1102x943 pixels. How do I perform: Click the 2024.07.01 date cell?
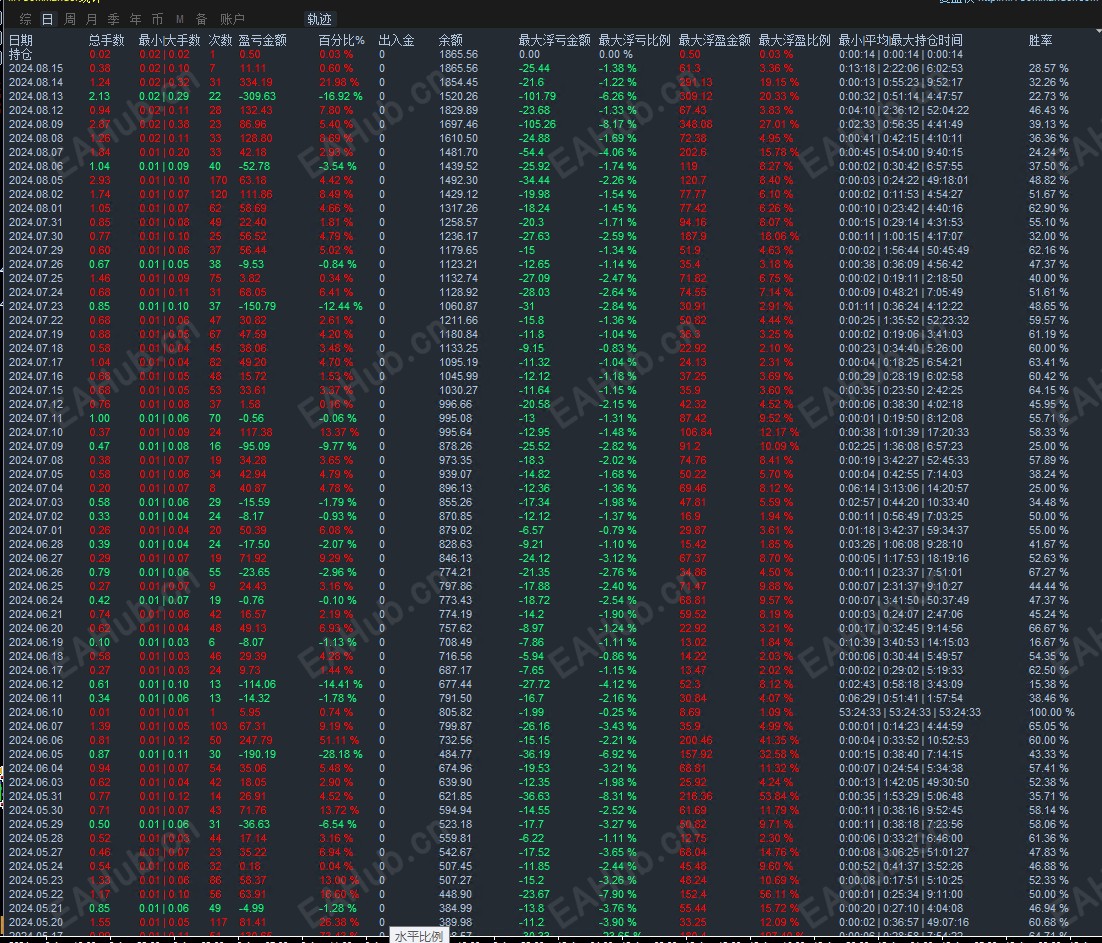click(x=36, y=531)
